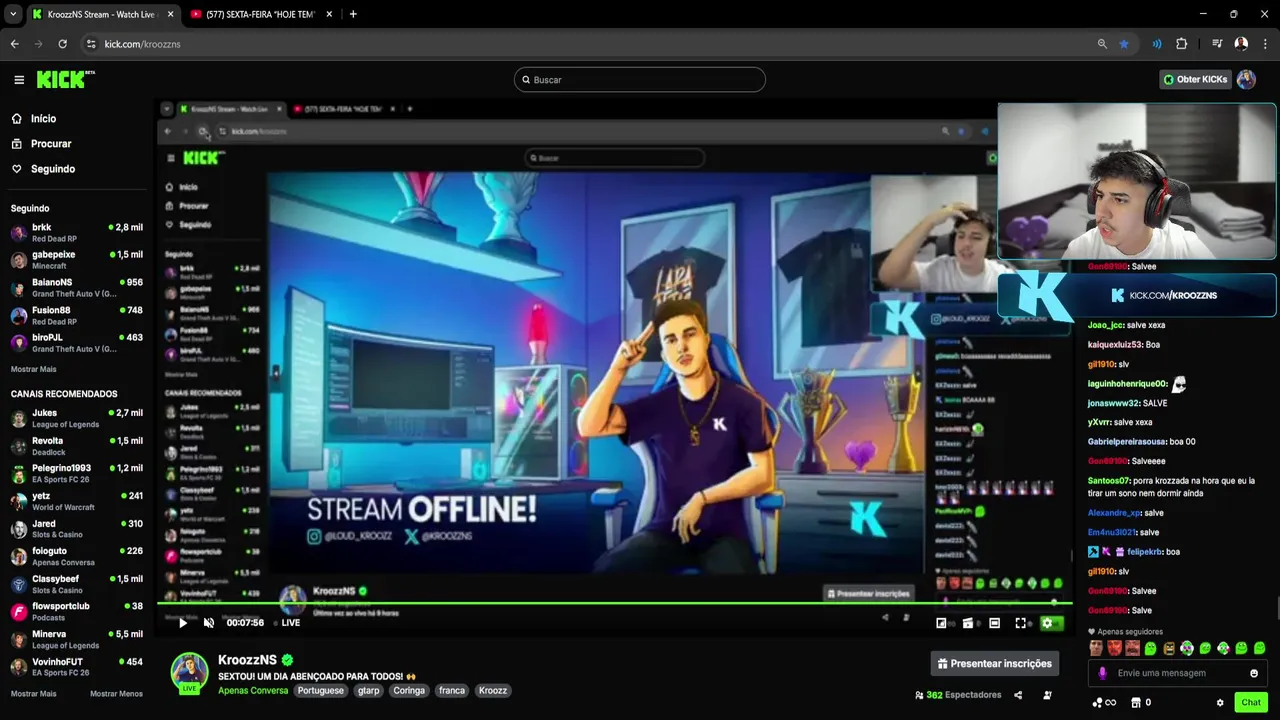Select KroozzNS Stream browser tab
This screenshot has width=1280, height=720.
tap(103, 14)
